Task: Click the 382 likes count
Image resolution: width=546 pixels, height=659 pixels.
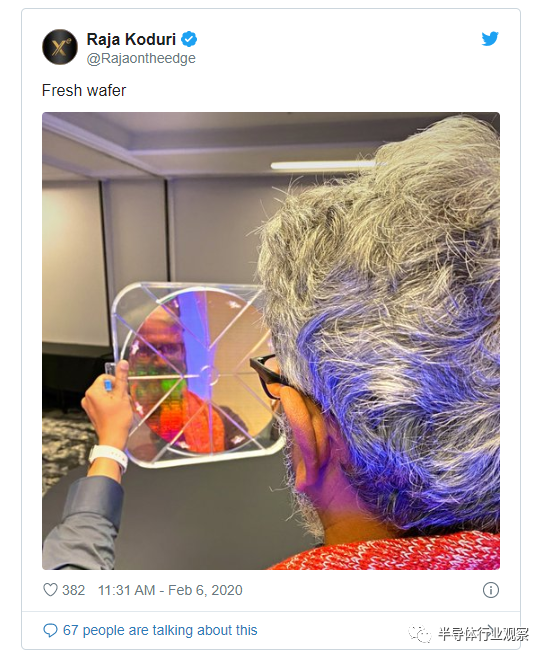Action: (x=74, y=590)
